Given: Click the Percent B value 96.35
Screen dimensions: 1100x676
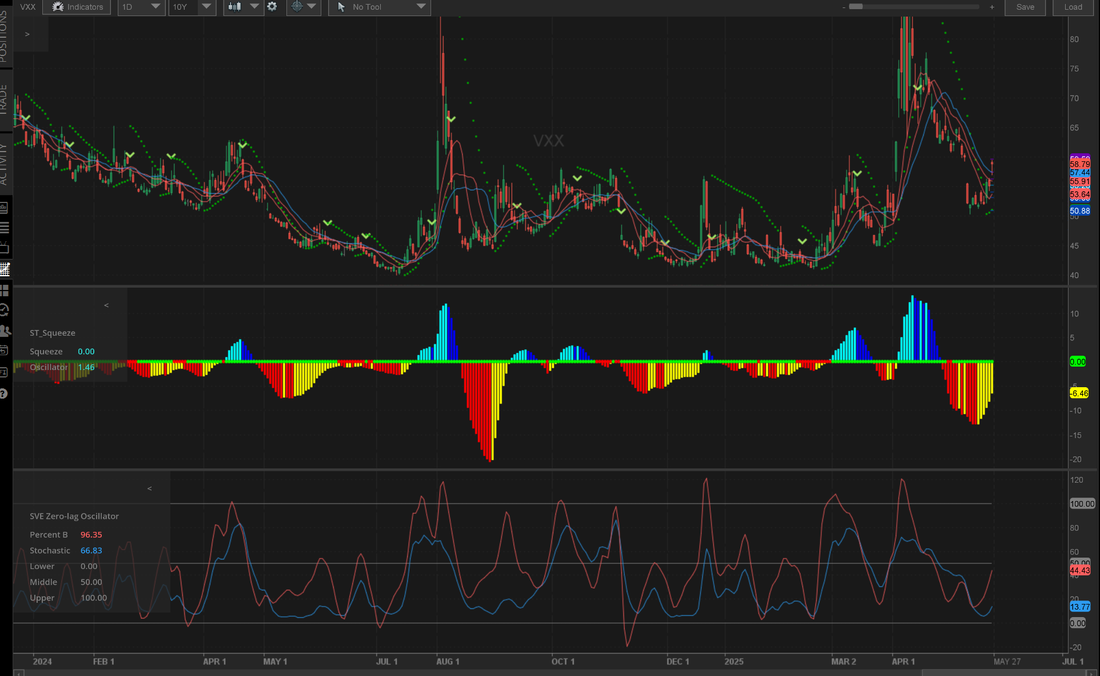Looking at the screenshot, I should tap(91, 534).
